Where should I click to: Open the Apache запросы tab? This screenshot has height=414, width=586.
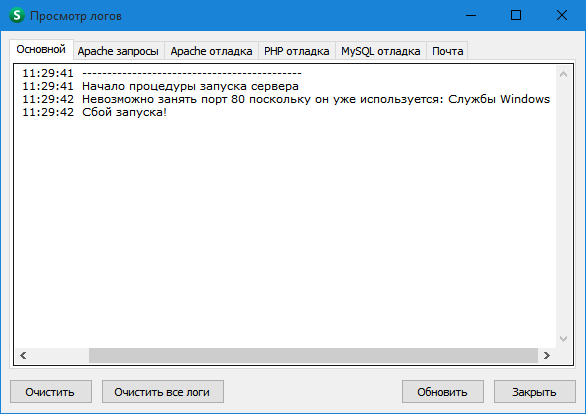(118, 51)
